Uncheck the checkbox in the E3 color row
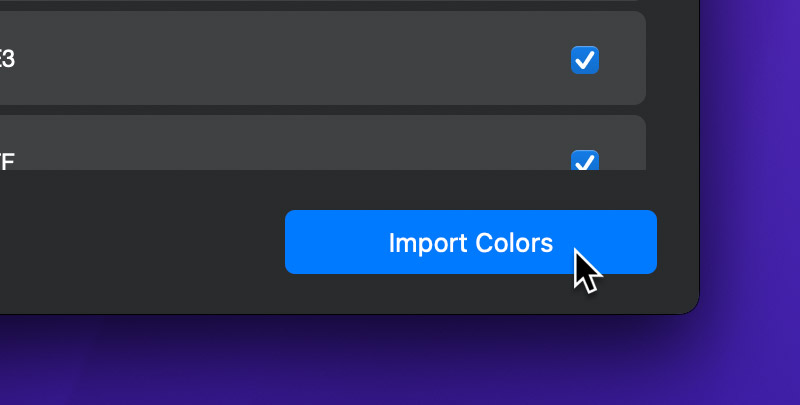Screen dimensions: 800x405 [585, 60]
